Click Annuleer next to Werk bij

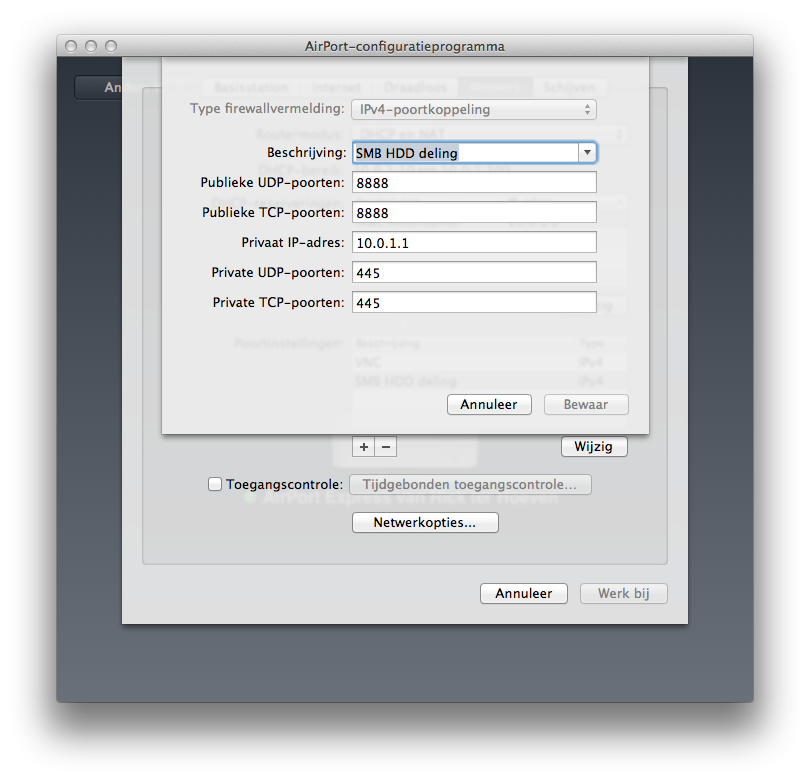coord(524,593)
